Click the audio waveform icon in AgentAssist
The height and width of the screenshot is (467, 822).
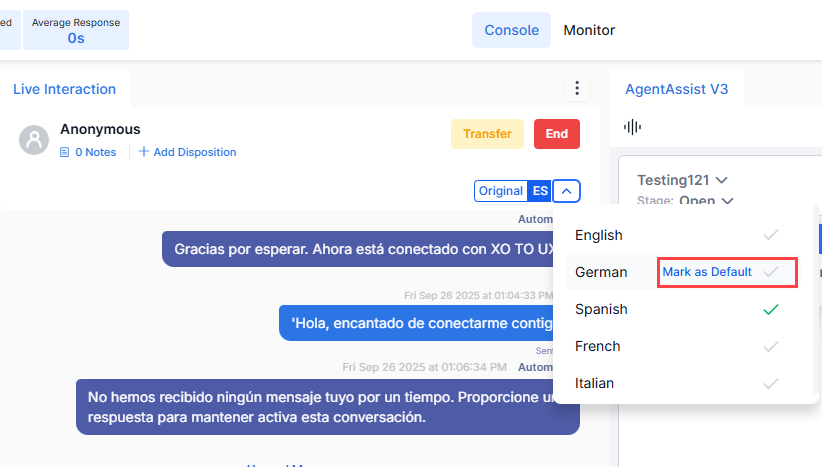coord(632,127)
